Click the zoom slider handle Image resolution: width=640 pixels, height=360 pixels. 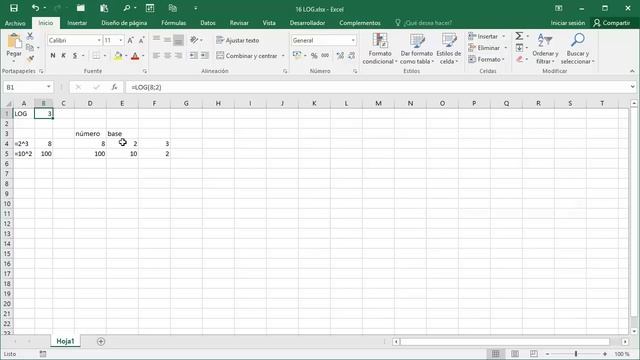[x=576, y=354]
